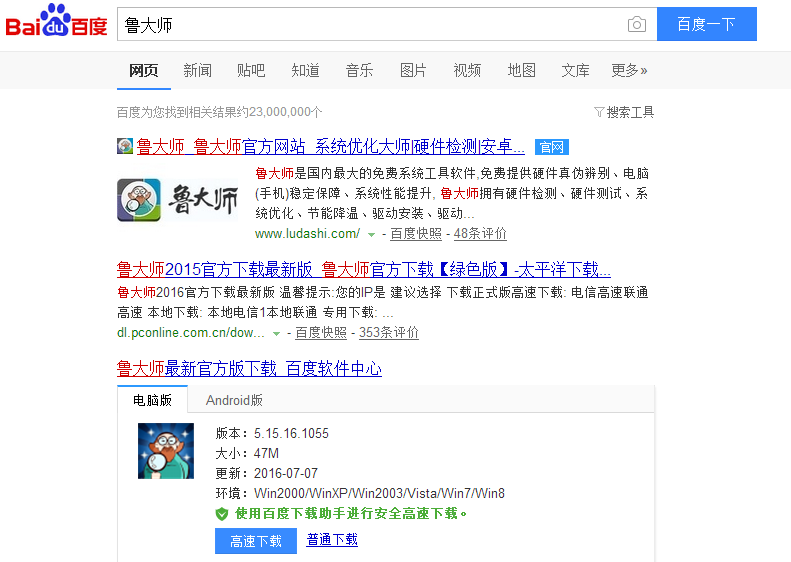Open the 48条评价 link
The width and height of the screenshot is (791, 562).
pos(480,234)
